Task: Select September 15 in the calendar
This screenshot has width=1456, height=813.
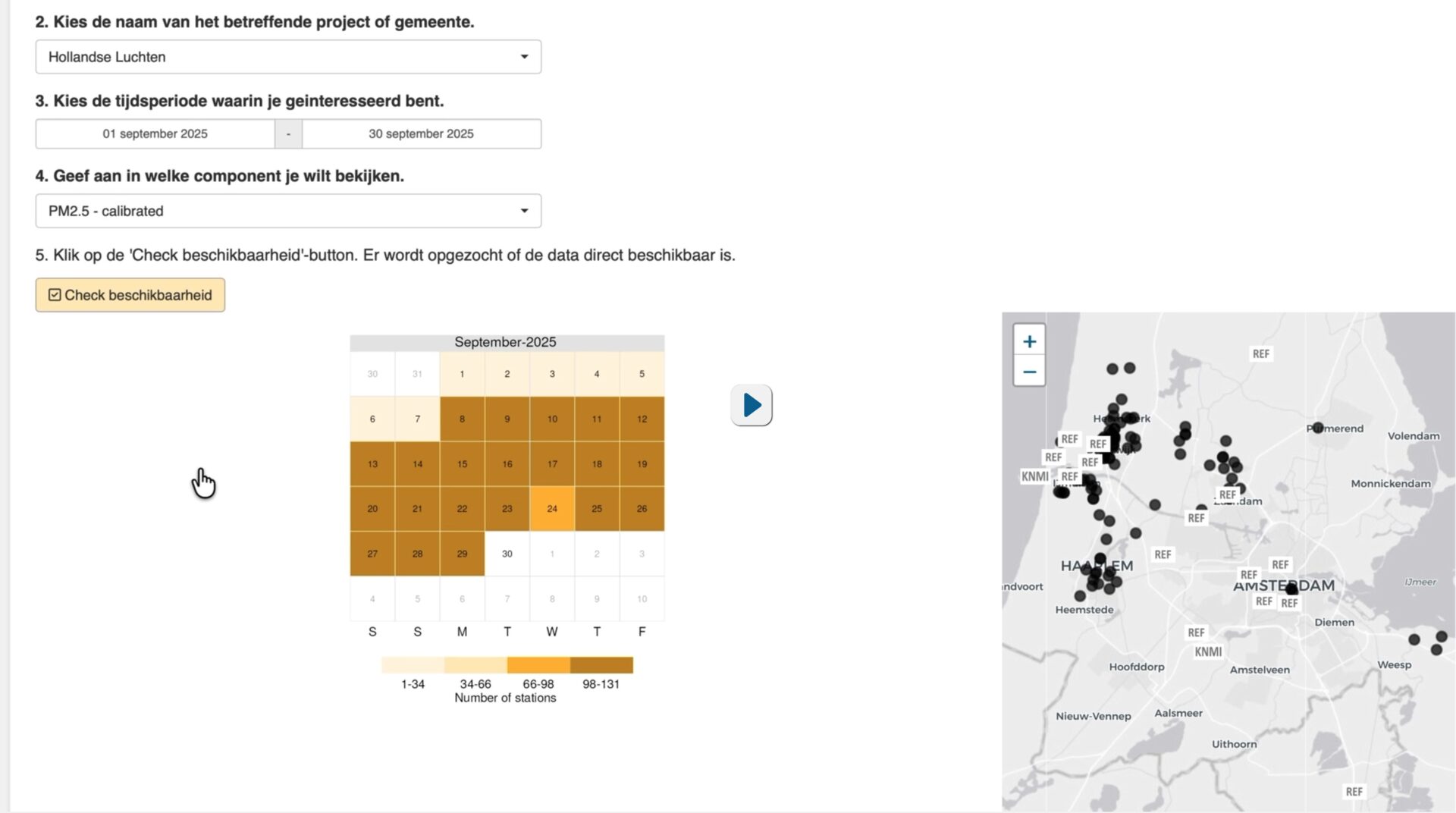Action: (x=462, y=464)
